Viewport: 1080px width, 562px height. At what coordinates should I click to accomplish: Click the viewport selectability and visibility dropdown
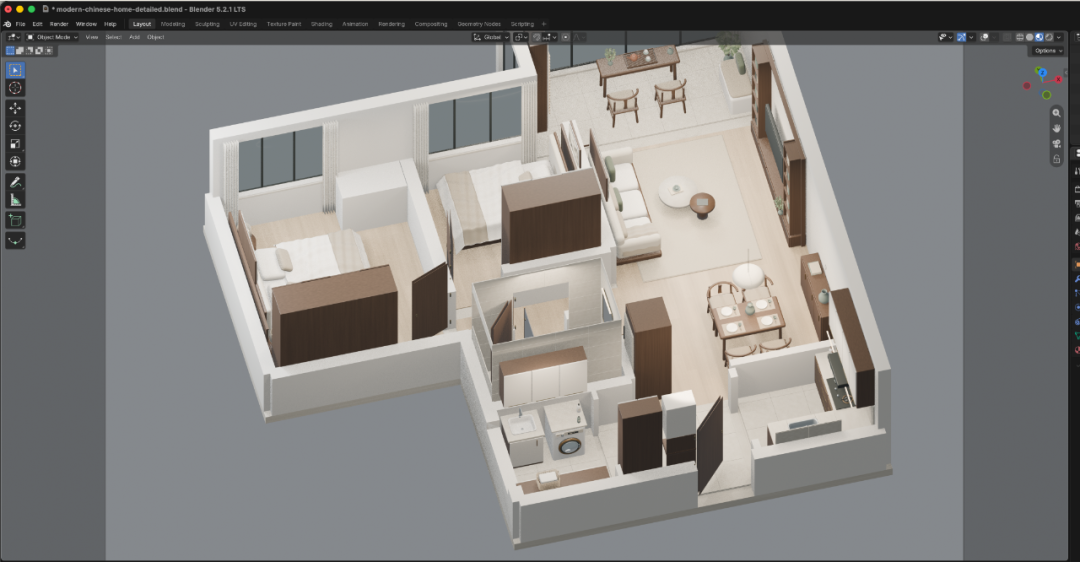click(x=946, y=37)
